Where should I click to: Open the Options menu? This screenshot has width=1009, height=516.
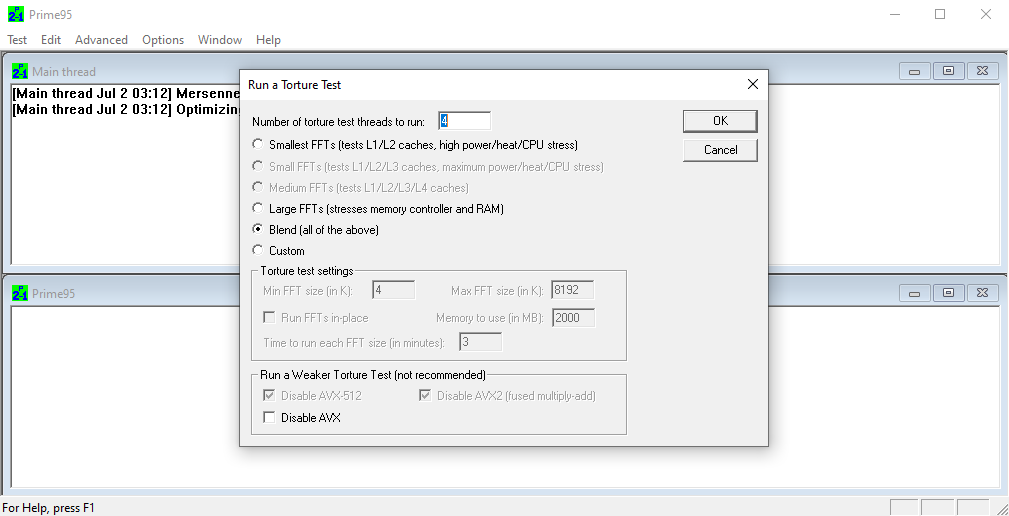click(163, 40)
